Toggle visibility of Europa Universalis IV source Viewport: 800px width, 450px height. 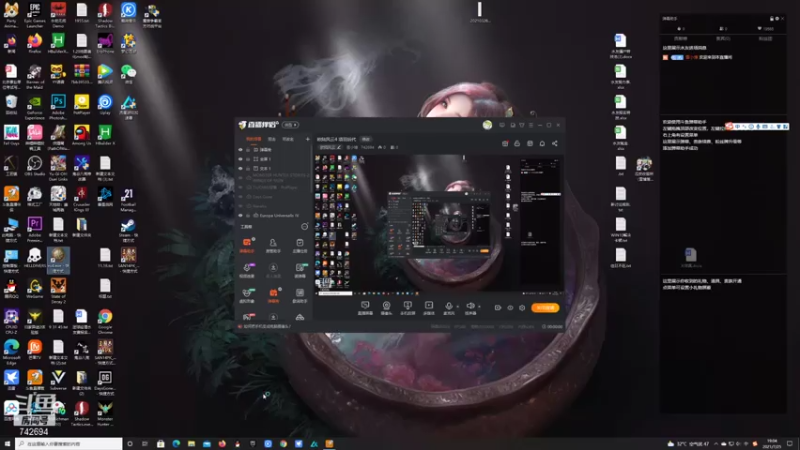pyautogui.click(x=240, y=215)
